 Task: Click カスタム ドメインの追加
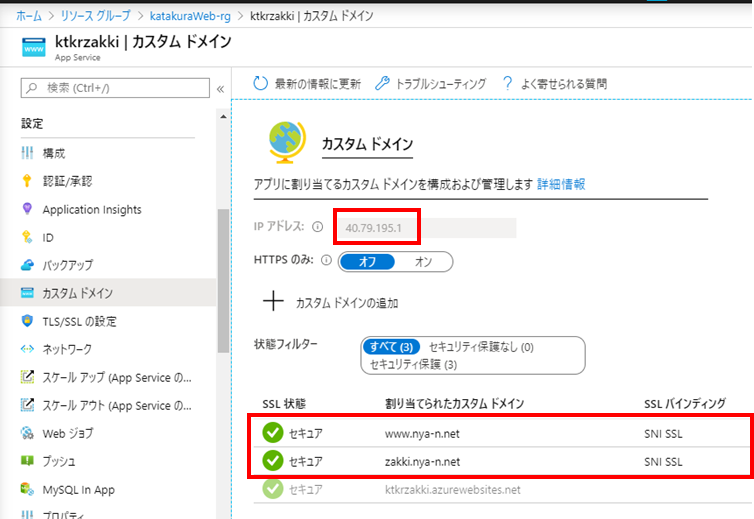pos(331,302)
